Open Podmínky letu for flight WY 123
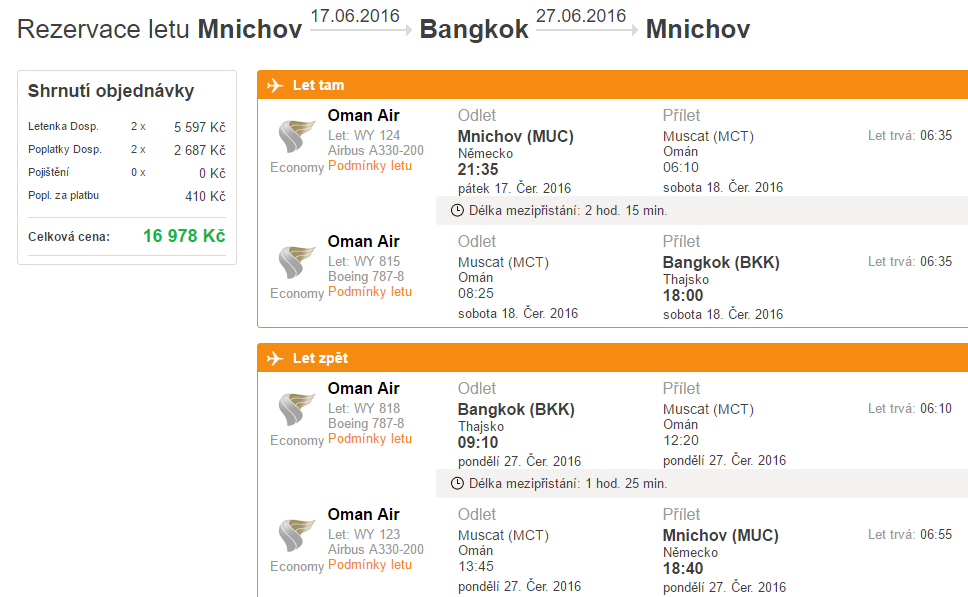The height and width of the screenshot is (597, 968). [370, 565]
